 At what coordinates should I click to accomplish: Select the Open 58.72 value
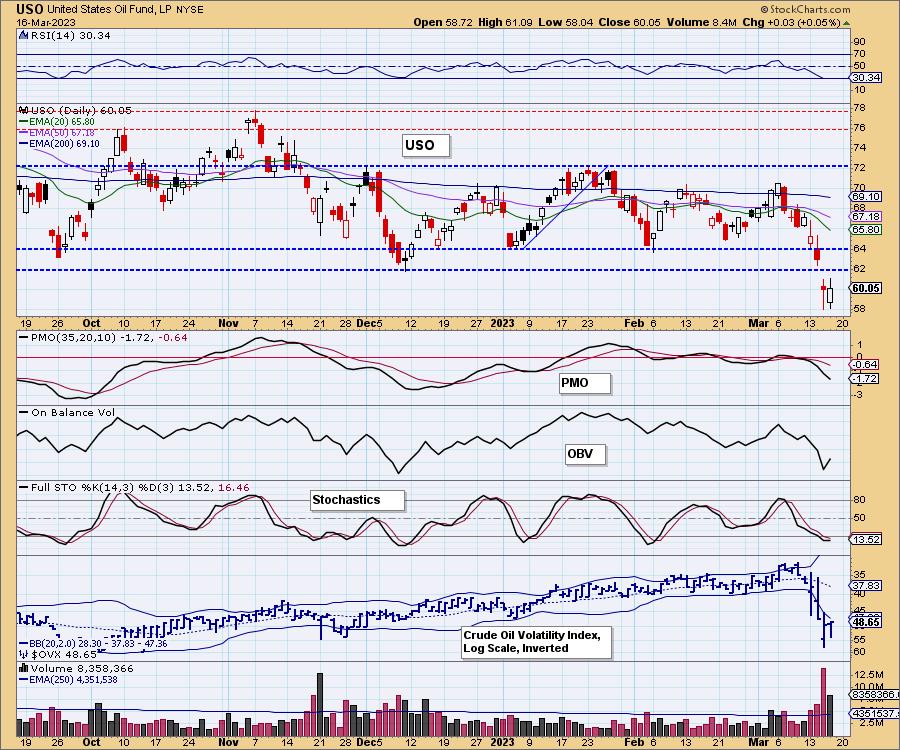pos(443,22)
